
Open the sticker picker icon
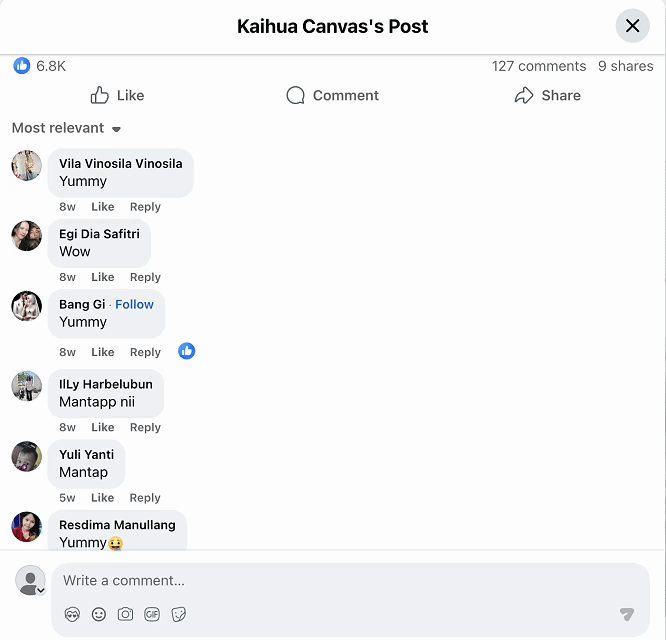click(179, 614)
